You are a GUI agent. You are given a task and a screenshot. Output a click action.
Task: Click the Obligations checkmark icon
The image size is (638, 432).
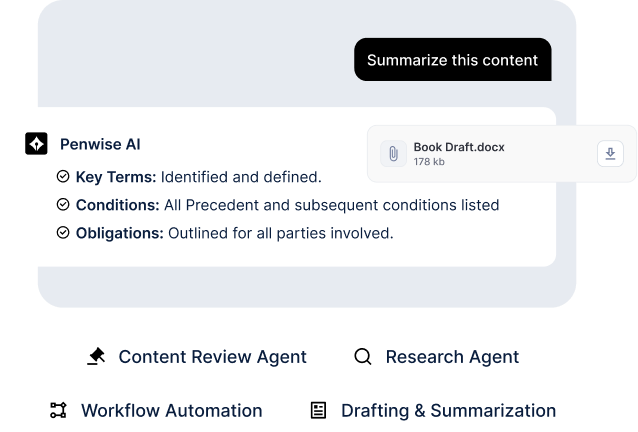pos(63,233)
